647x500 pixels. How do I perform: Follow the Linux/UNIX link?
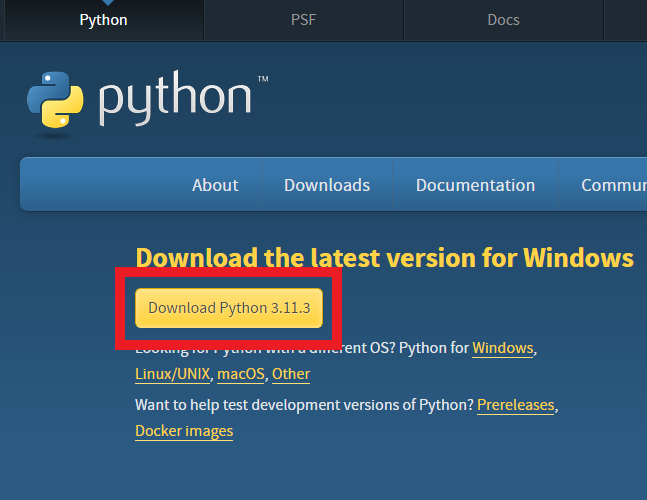172,374
